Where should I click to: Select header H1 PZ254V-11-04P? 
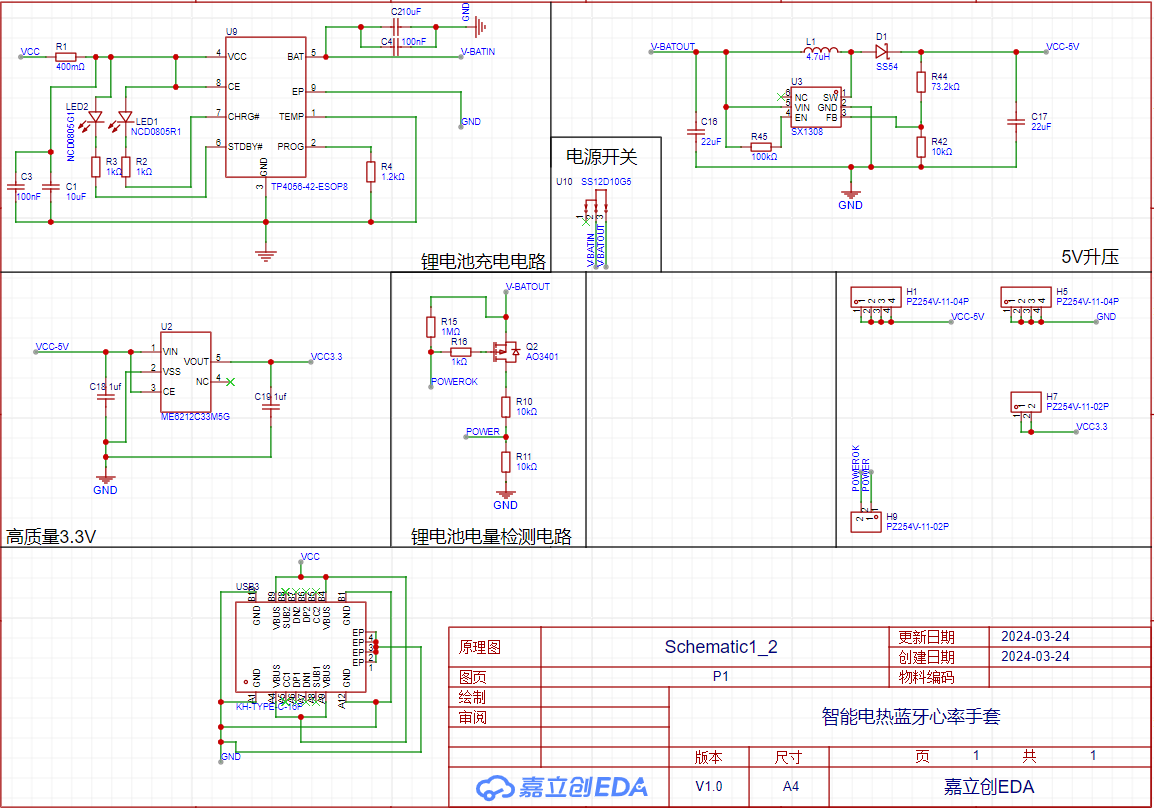click(x=876, y=297)
